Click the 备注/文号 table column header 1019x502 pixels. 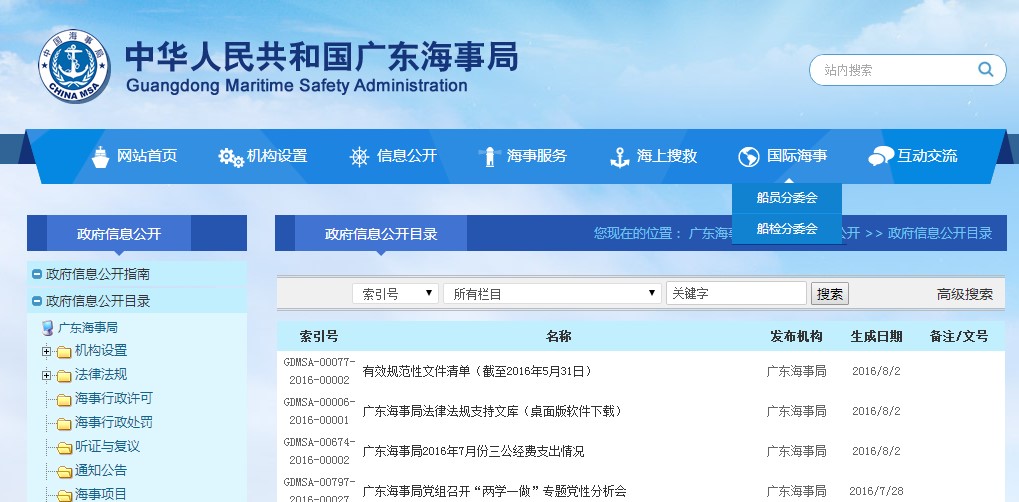[x=959, y=336]
